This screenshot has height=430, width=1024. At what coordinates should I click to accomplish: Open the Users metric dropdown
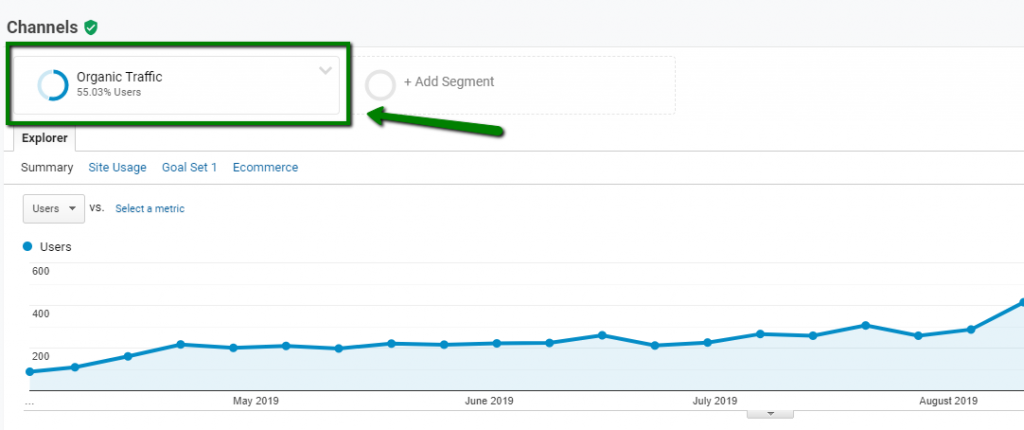click(x=54, y=208)
